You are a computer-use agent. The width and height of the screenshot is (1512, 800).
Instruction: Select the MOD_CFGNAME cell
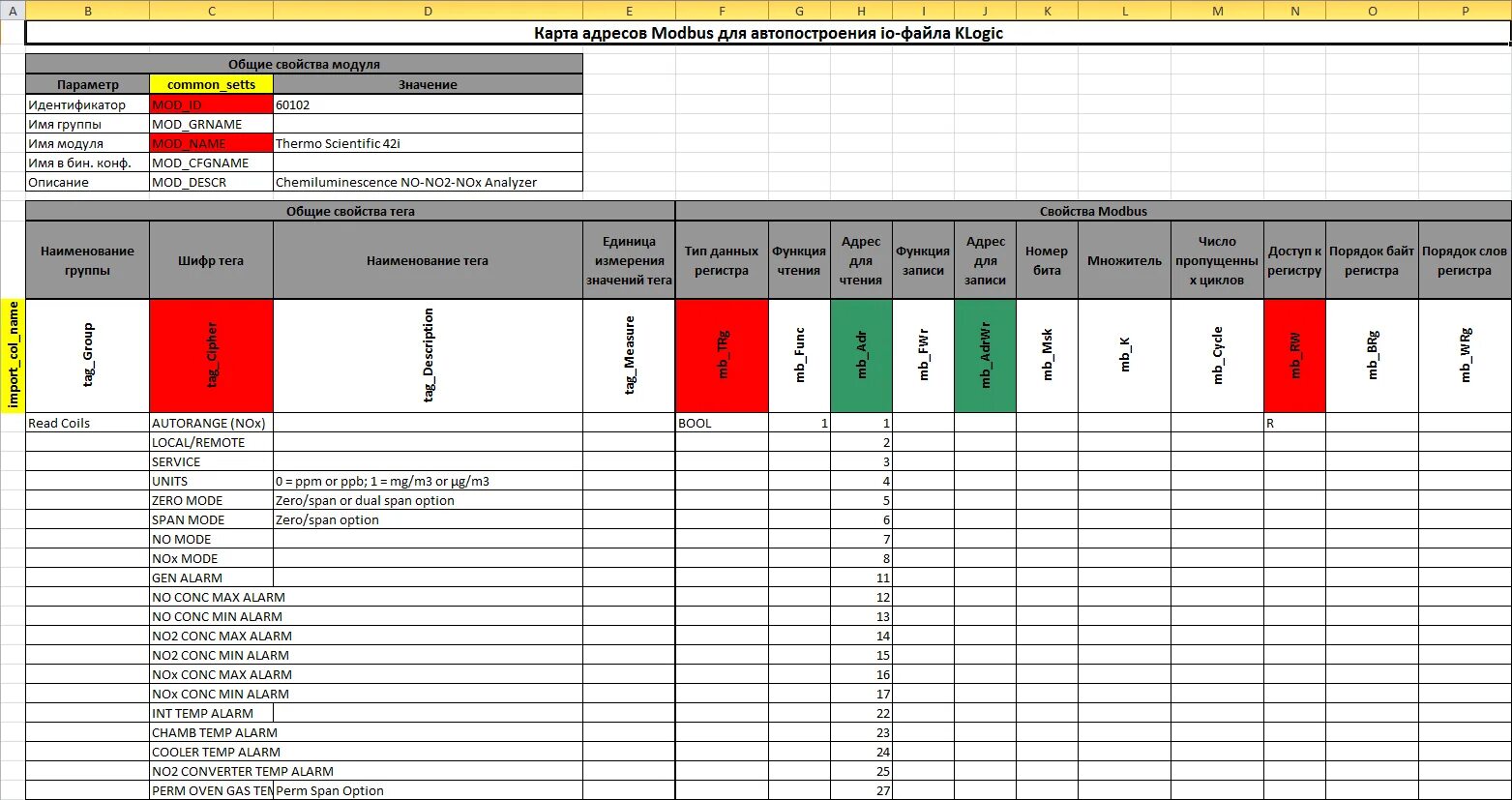[x=212, y=163]
